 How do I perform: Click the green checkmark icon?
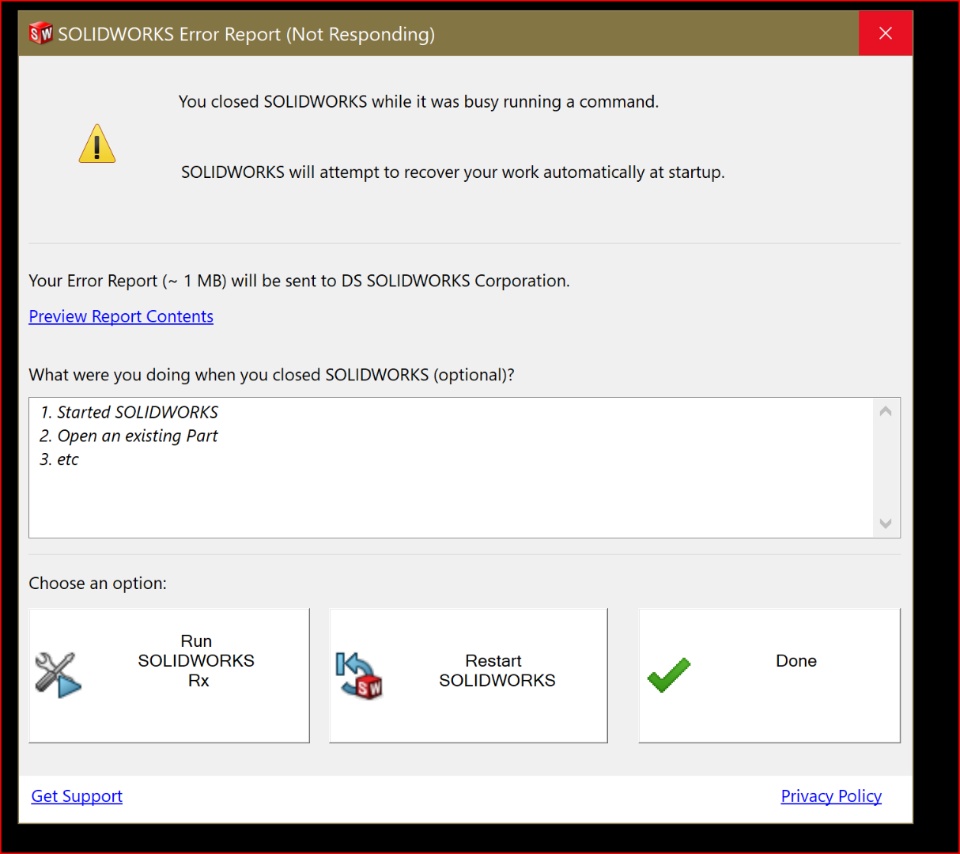click(669, 675)
